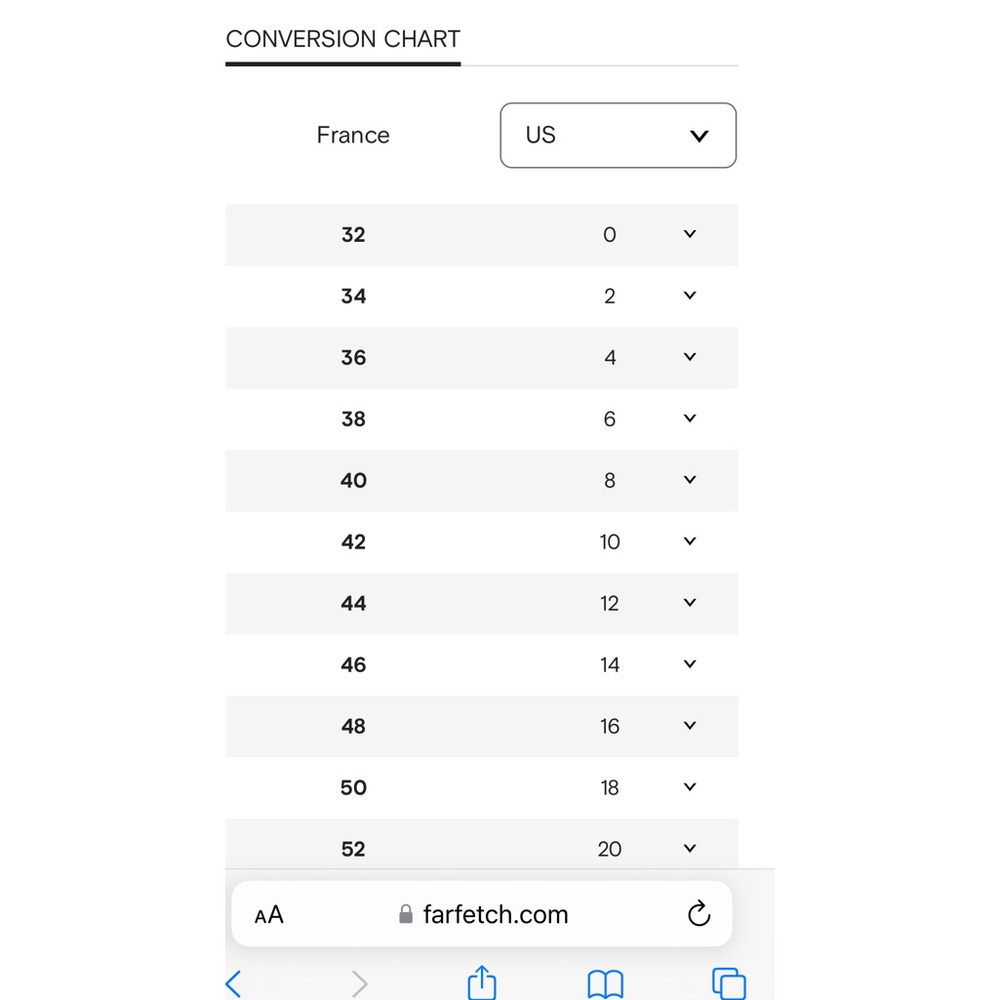Reload the page with refresh icon
The width and height of the screenshot is (1000, 1000).
pos(699,913)
